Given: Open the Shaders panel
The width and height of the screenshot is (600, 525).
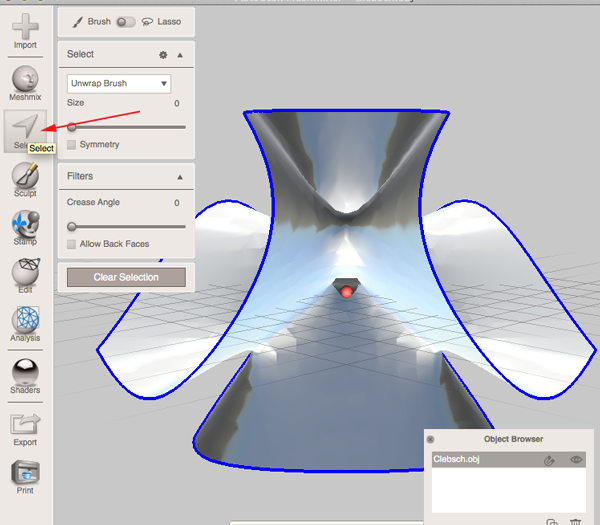Looking at the screenshot, I should pyautogui.click(x=25, y=376).
